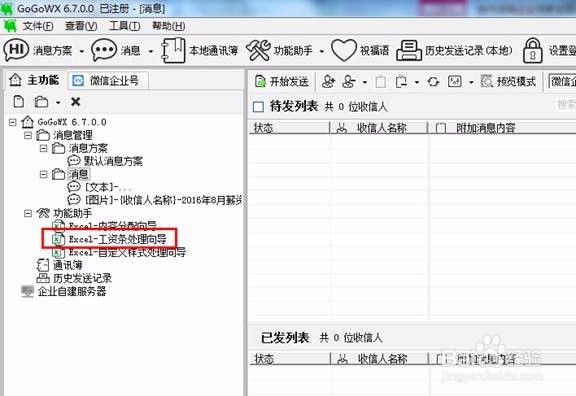Open the 消息方案 HI bubble toolbar button
The image size is (576, 396).
37,50
